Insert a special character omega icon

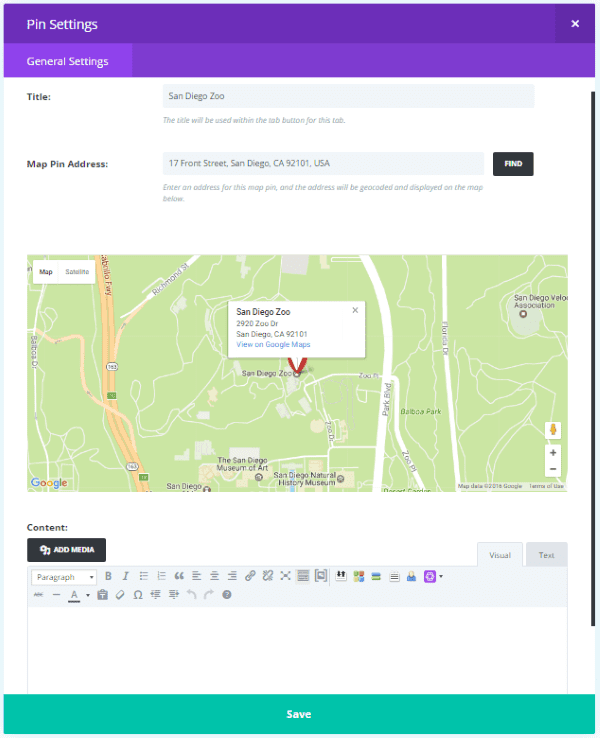point(138,595)
